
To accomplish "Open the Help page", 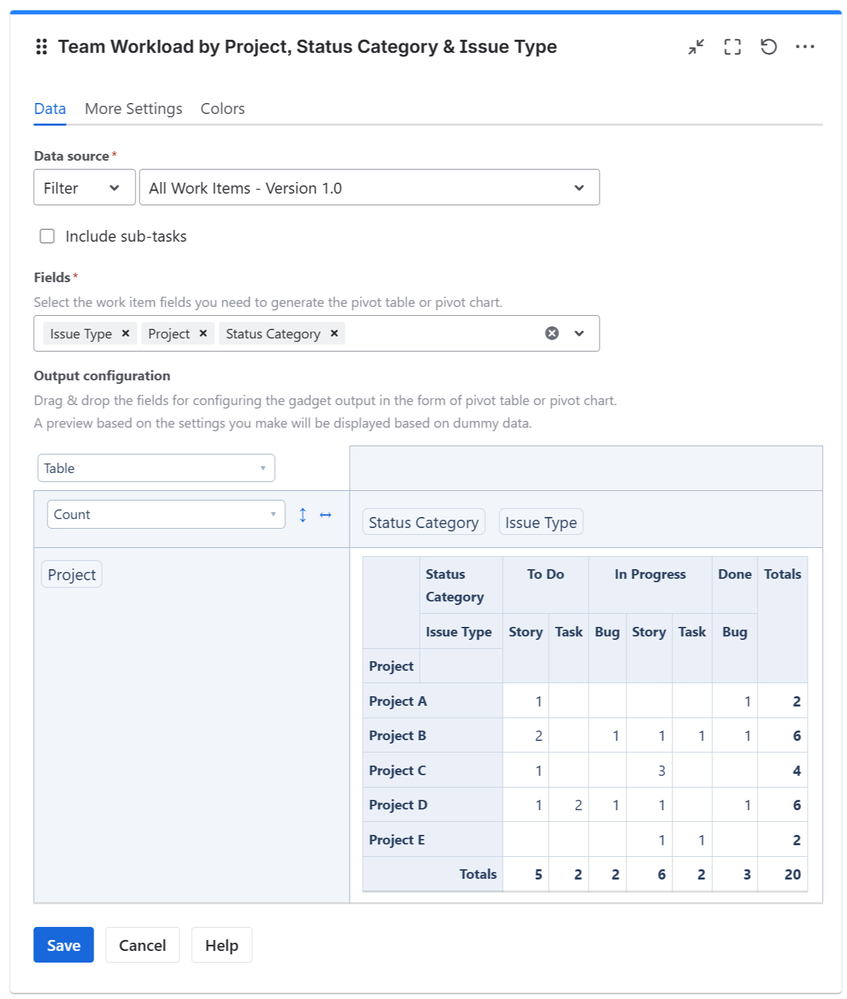I will [221, 944].
